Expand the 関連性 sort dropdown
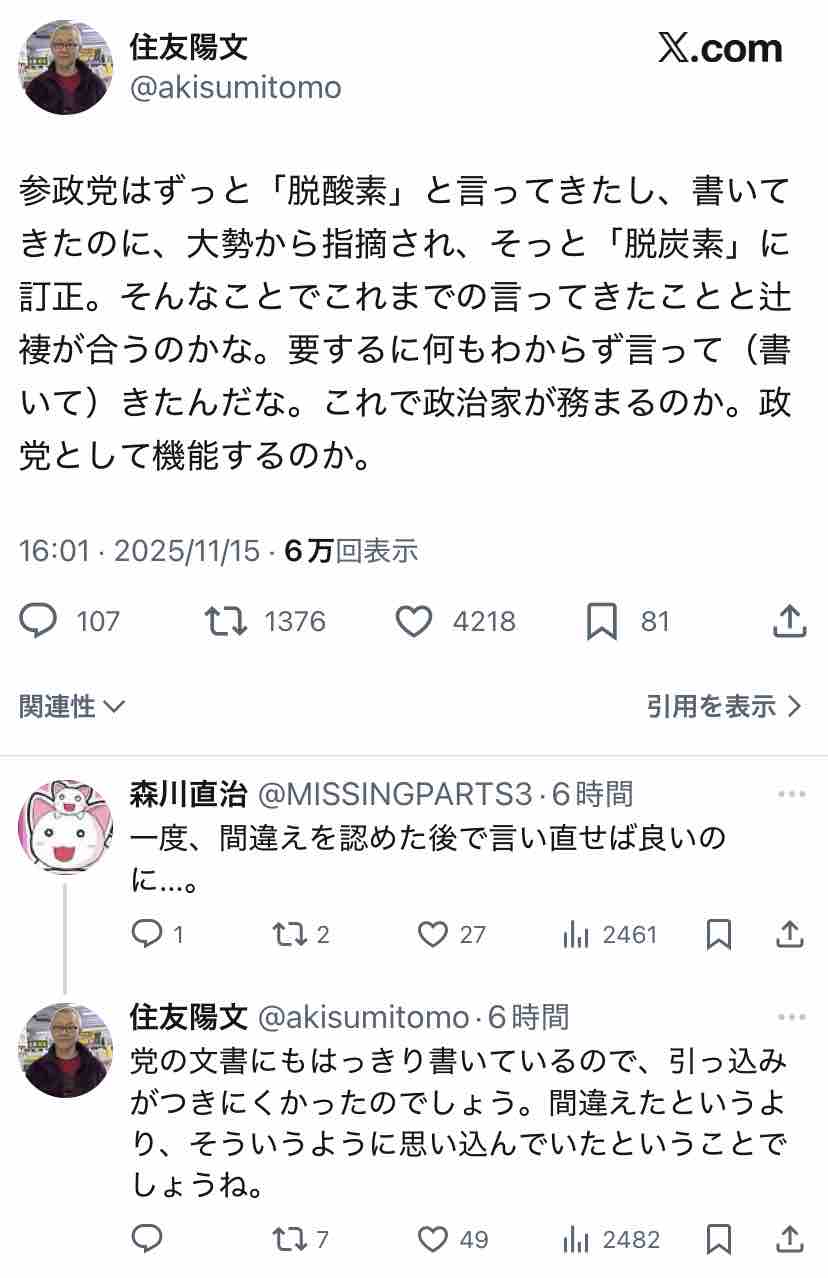 click(x=72, y=707)
